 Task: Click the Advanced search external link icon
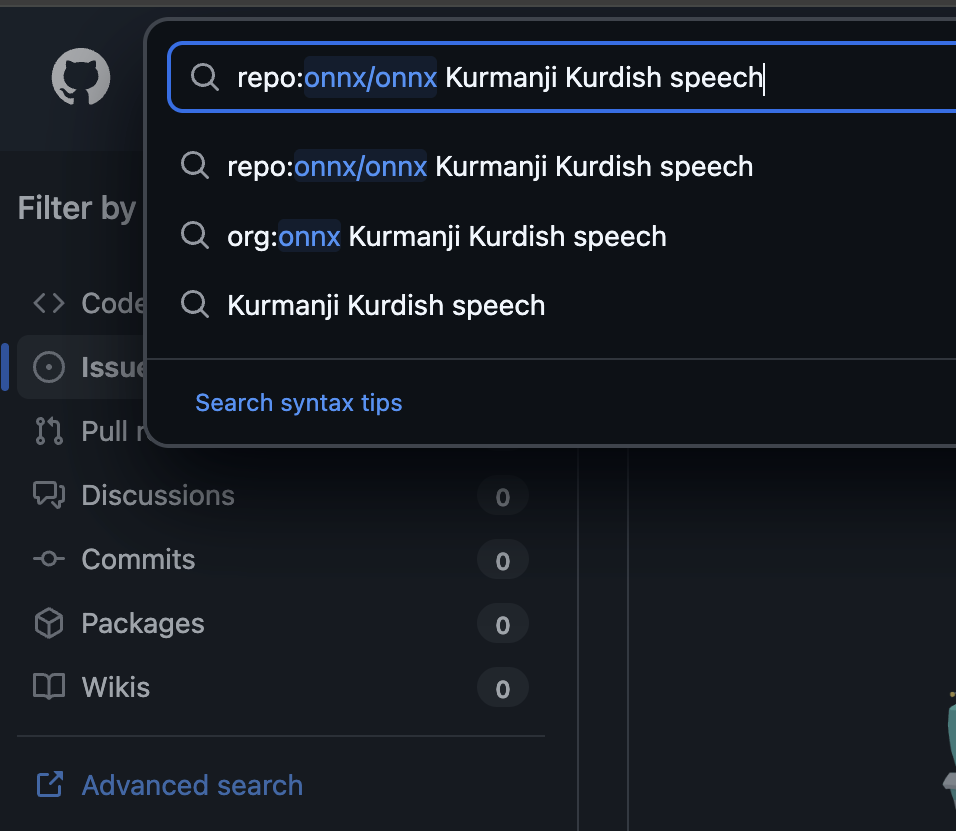49,785
